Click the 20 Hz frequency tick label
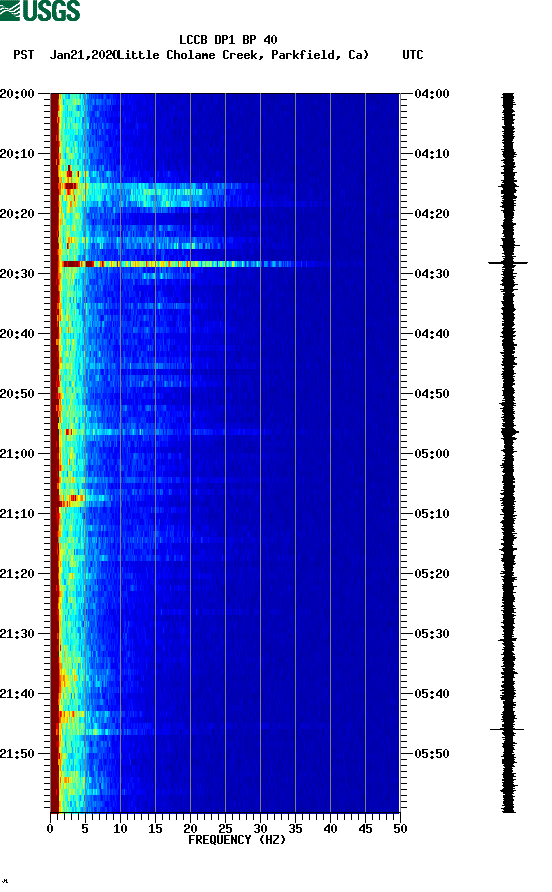The image size is (552, 892). point(190,829)
